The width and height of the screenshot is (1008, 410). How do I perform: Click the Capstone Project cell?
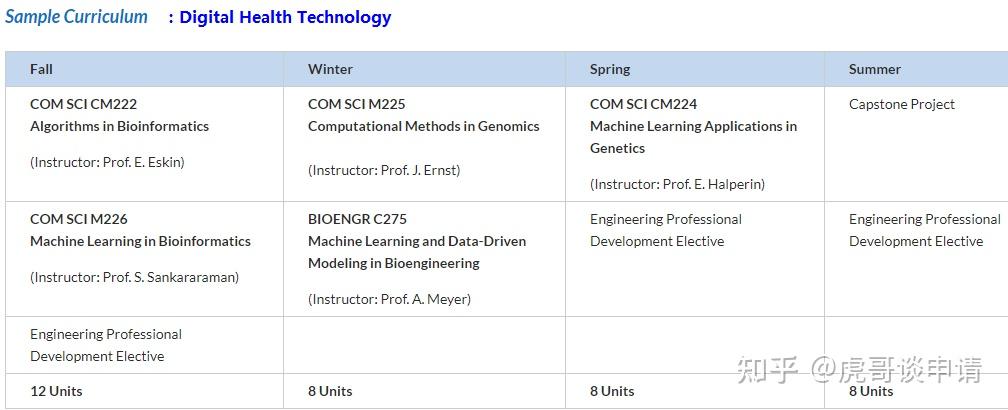(902, 104)
